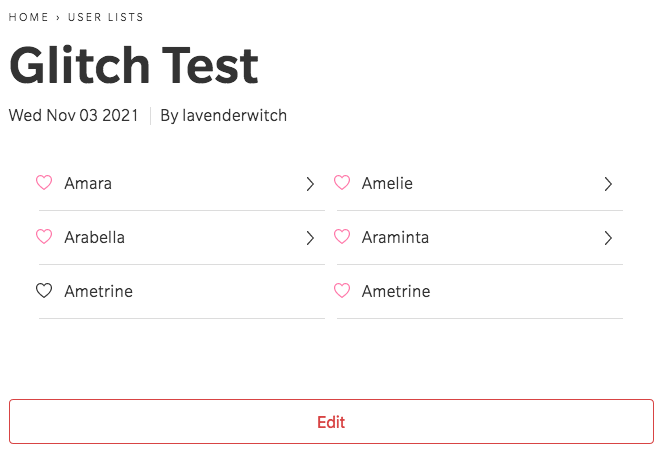659x463 pixels.
Task: Toggle the pink heart beside Amara
Action: click(44, 183)
